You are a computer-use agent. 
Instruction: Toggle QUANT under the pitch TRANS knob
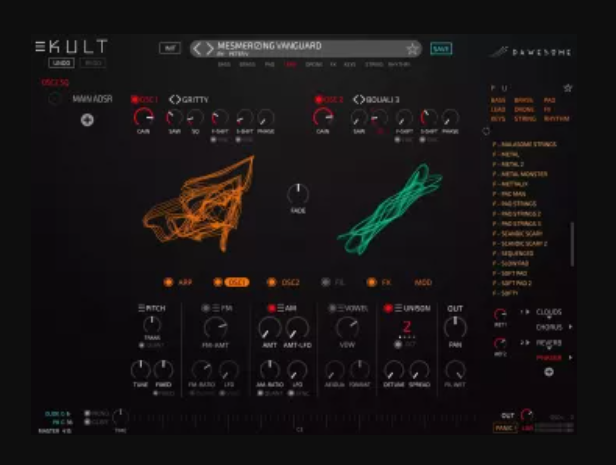point(142,346)
